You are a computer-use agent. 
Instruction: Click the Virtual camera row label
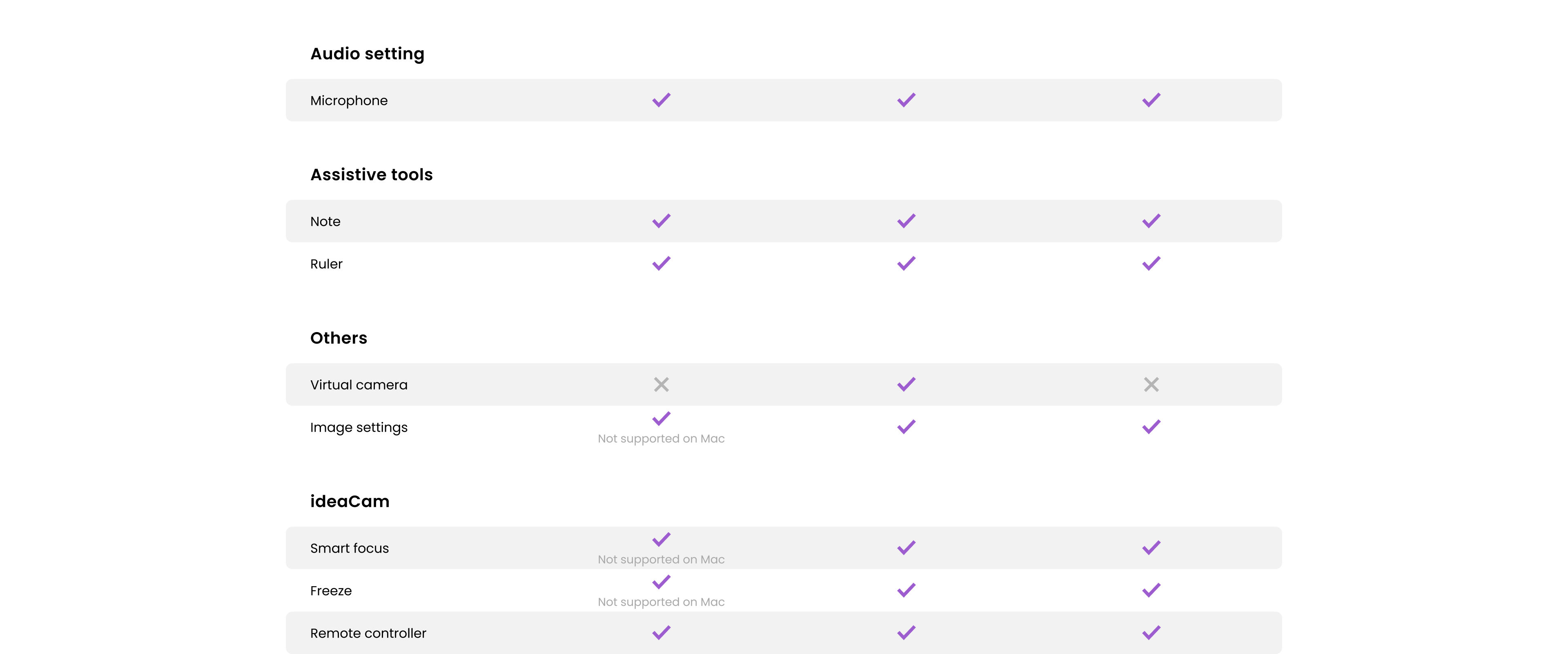pos(359,385)
